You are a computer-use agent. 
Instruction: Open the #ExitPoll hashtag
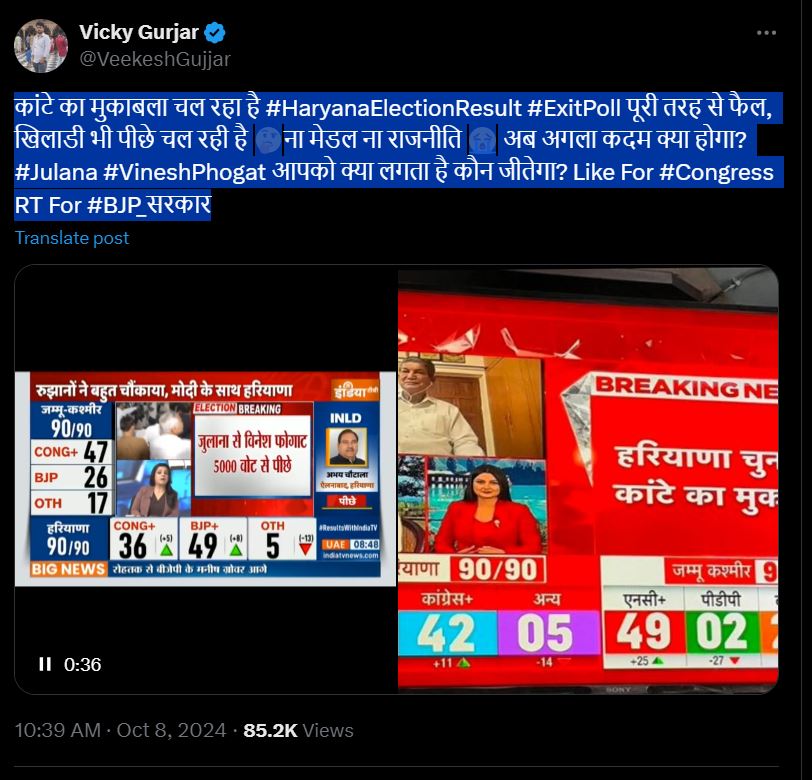click(574, 108)
